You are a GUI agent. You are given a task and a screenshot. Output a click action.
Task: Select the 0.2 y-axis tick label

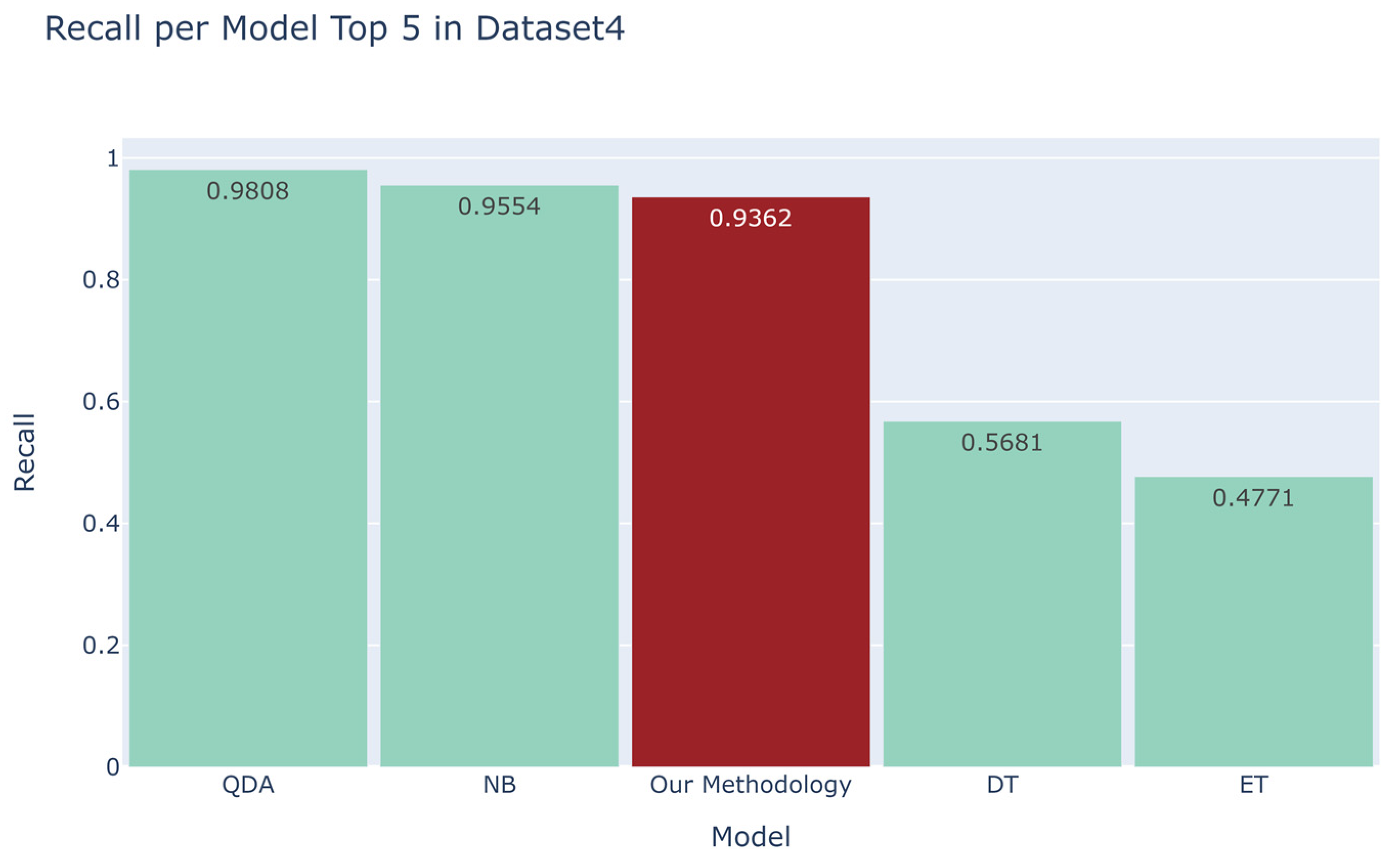coord(101,646)
